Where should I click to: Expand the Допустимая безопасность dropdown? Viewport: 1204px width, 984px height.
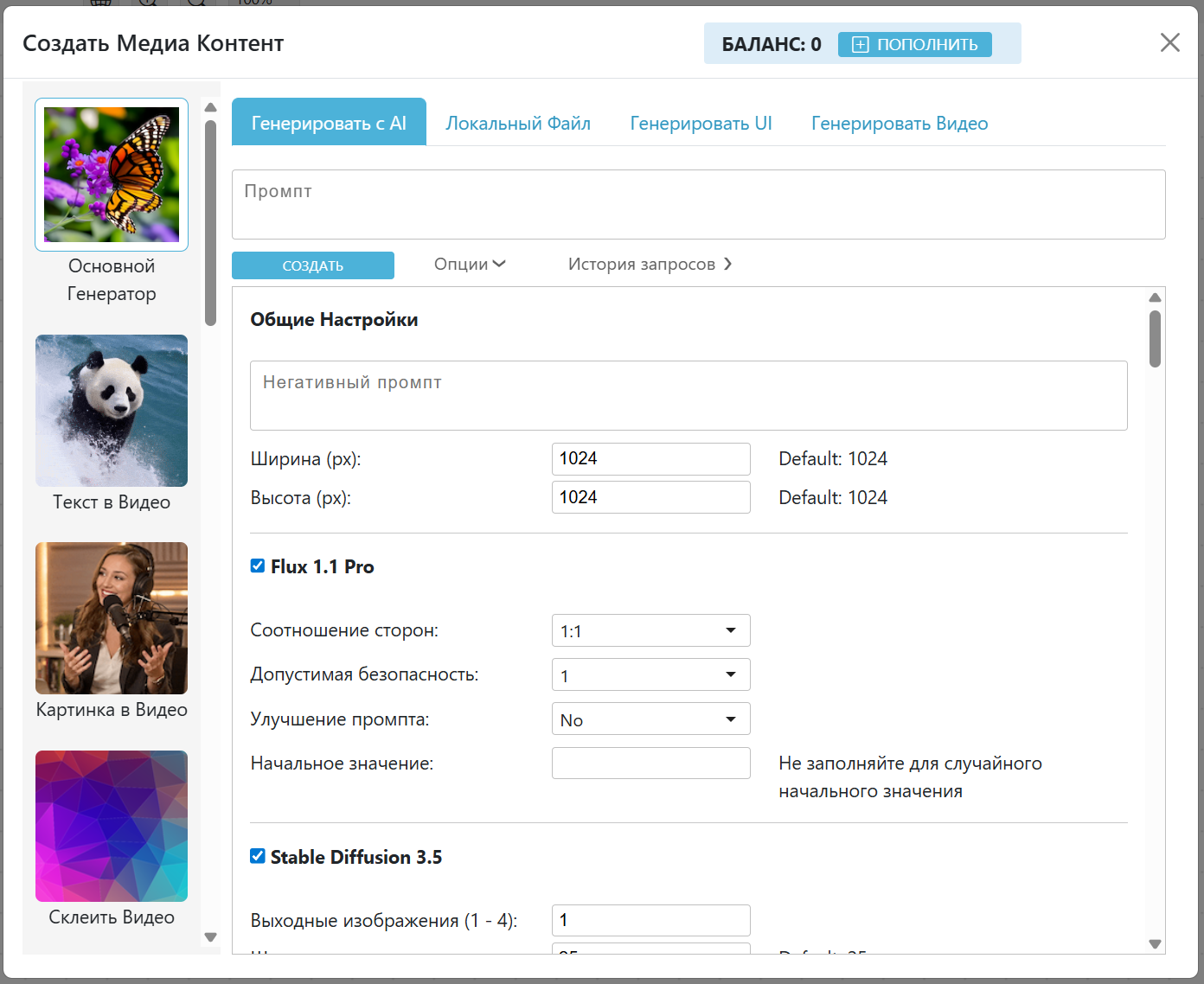[650, 675]
